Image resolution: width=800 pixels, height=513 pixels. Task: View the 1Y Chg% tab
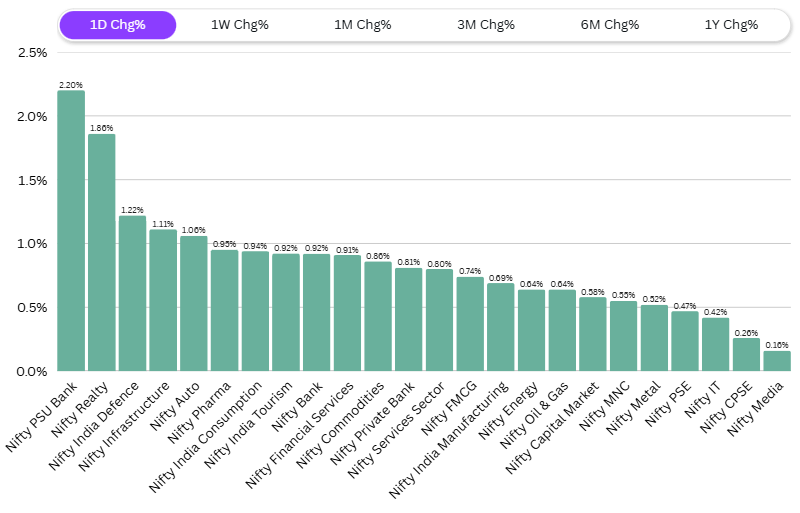coord(731,25)
